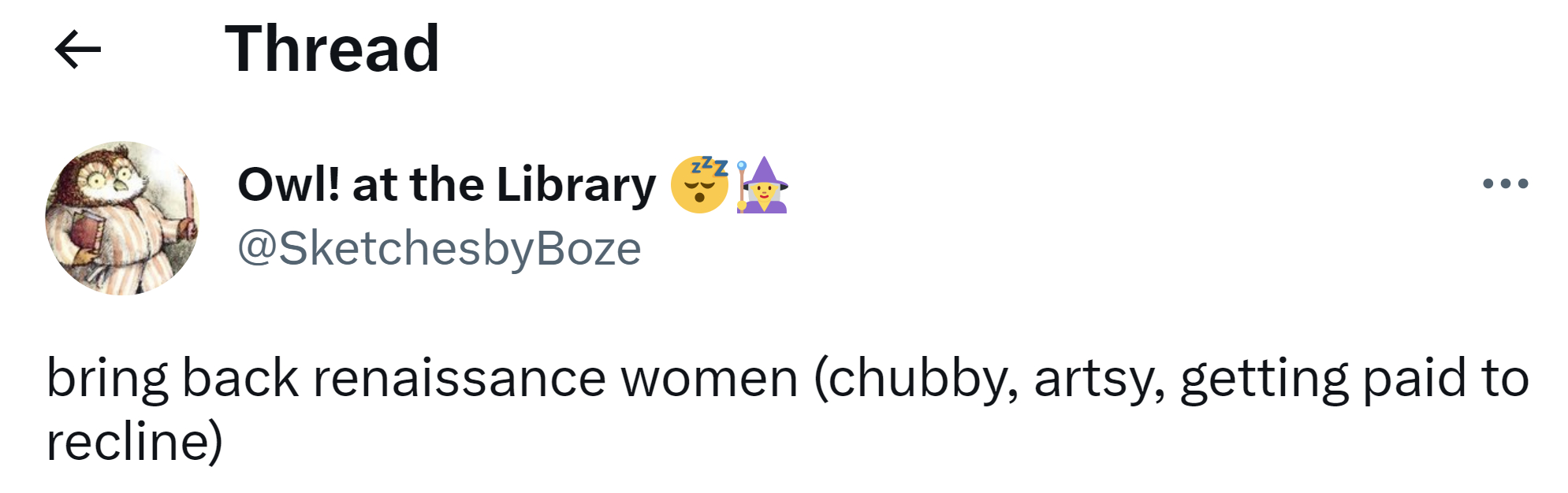Click the candle held by the owl
Screen dimensions: 1568x493
[188, 197]
